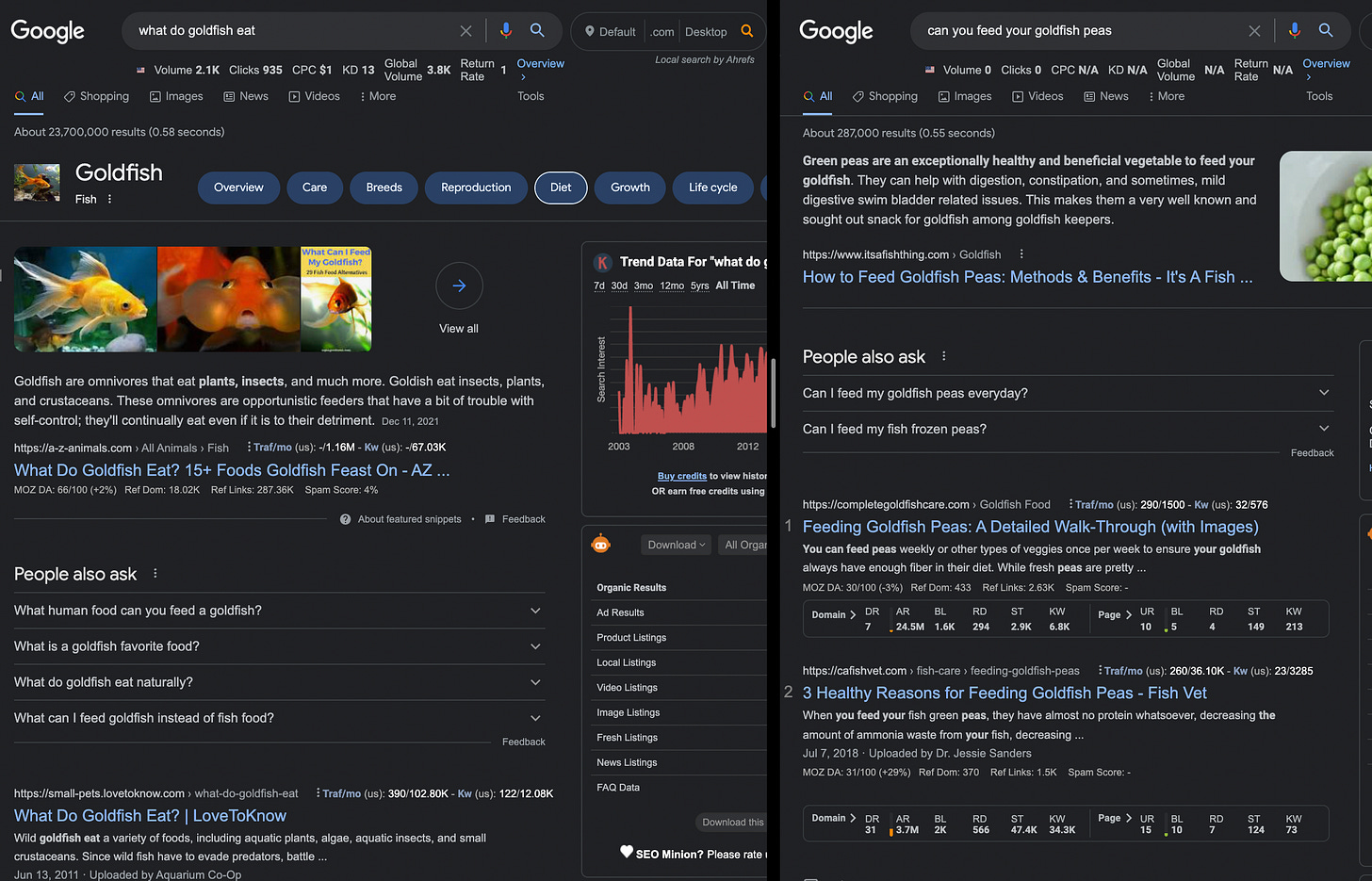This screenshot has height=881, width=1372.
Task: Select 12mo range in Trend Data
Action: click(x=672, y=286)
